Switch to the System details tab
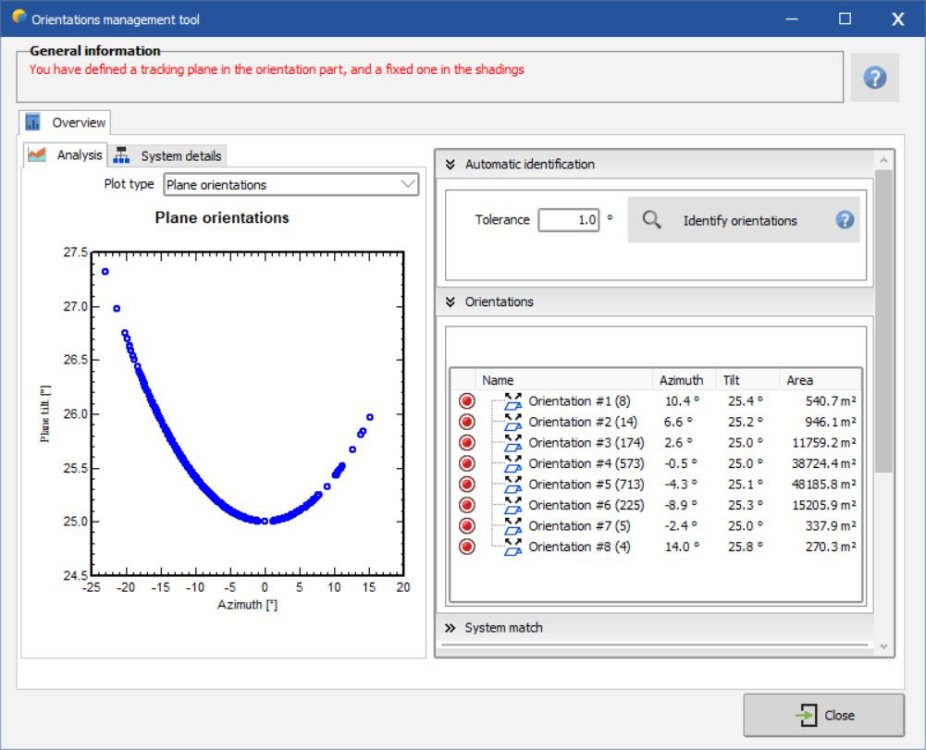Viewport: 926px width, 750px height. click(169, 156)
